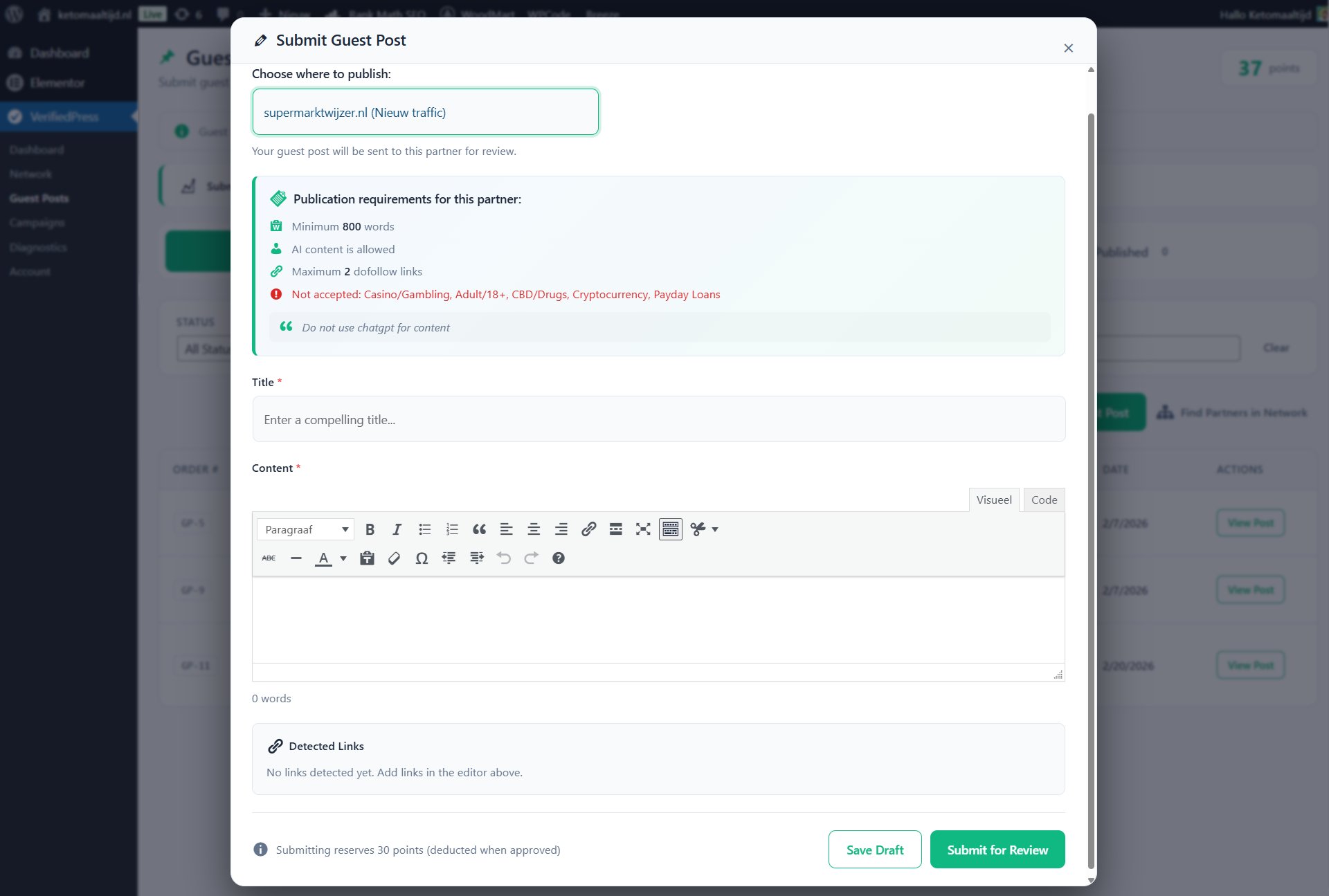Switch to the Code editor tab
This screenshot has width=1329, height=896.
click(1044, 500)
